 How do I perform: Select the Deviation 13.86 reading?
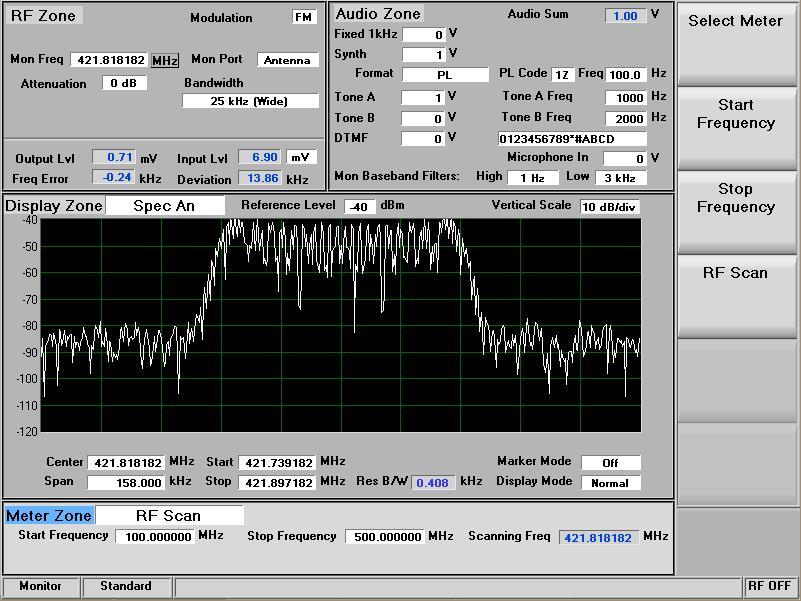(261, 178)
